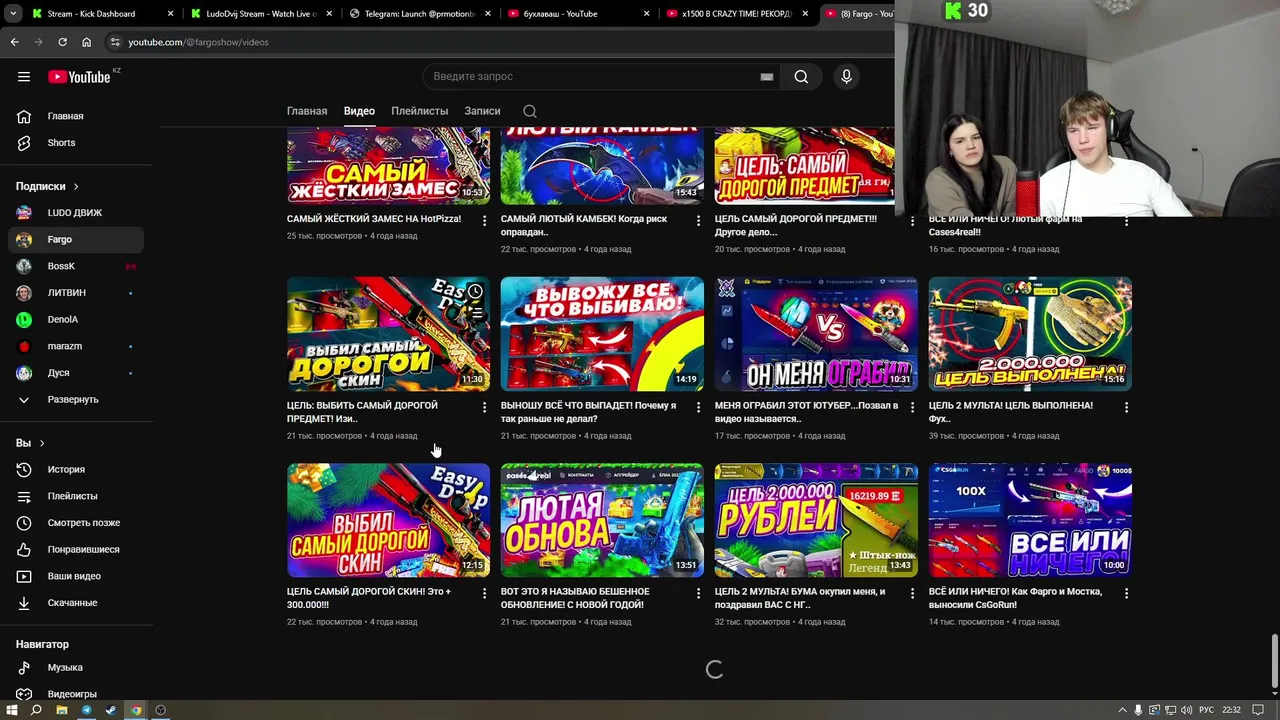This screenshot has height=720, width=1280.
Task: Open Windows taskbar search
Action: pyautogui.click(x=36, y=710)
